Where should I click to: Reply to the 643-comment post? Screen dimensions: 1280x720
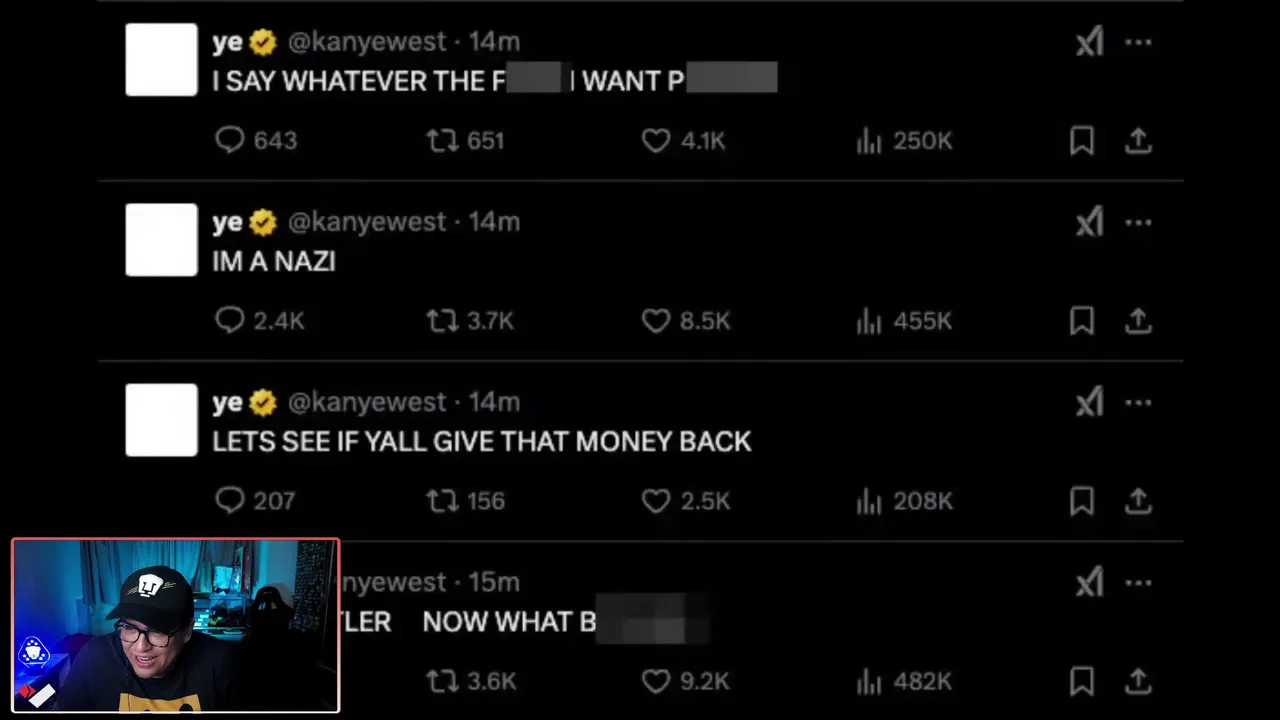pos(230,140)
